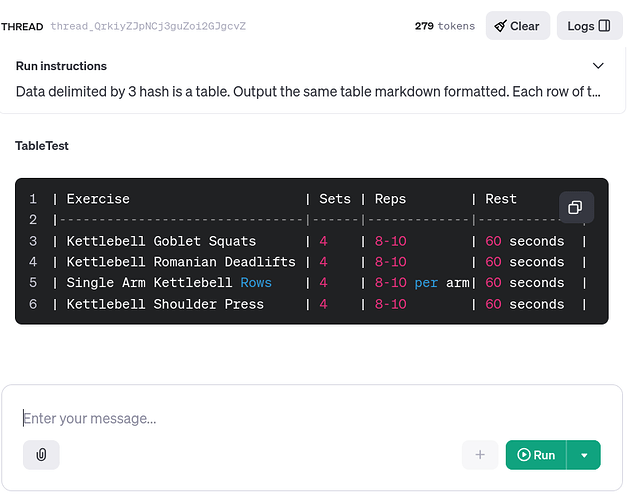Attach a file using paperclip icon
Screen dimensions: 631x500
41,455
